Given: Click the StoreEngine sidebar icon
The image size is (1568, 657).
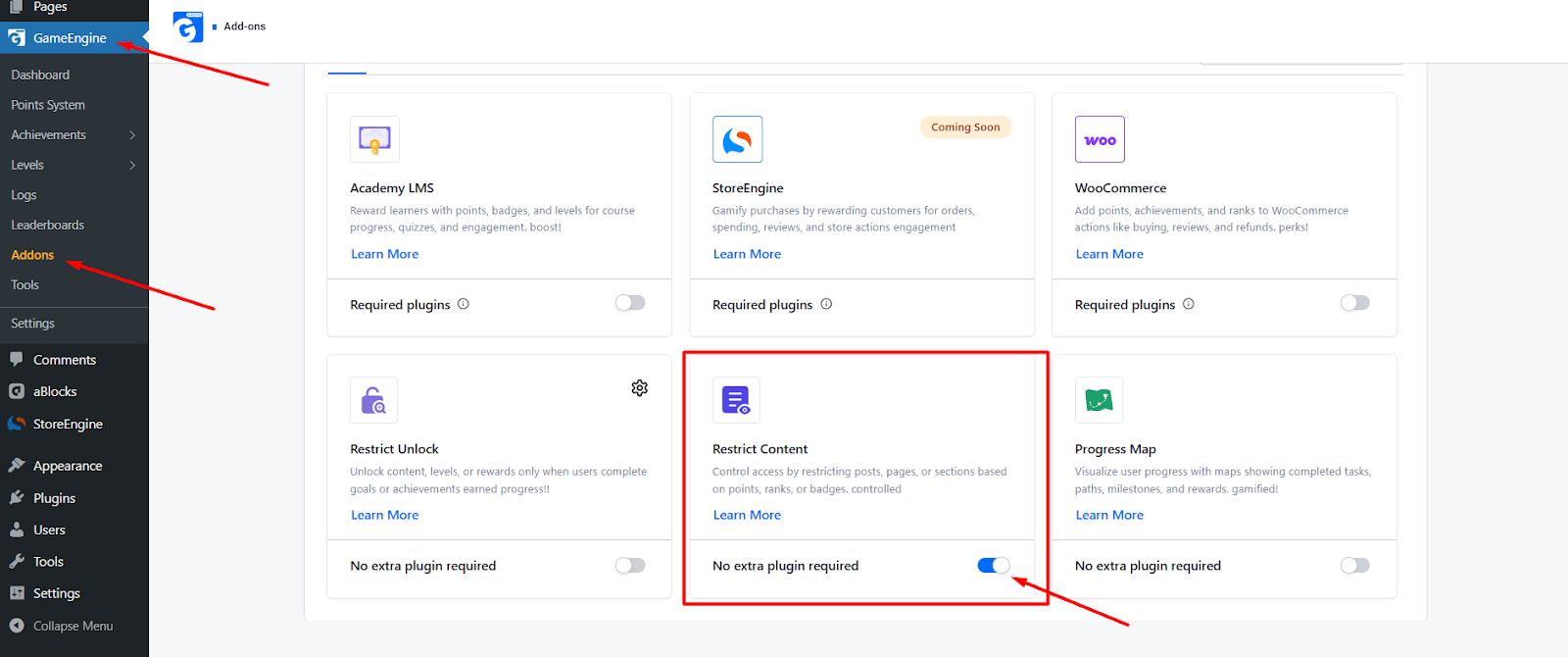Looking at the screenshot, I should 17,424.
